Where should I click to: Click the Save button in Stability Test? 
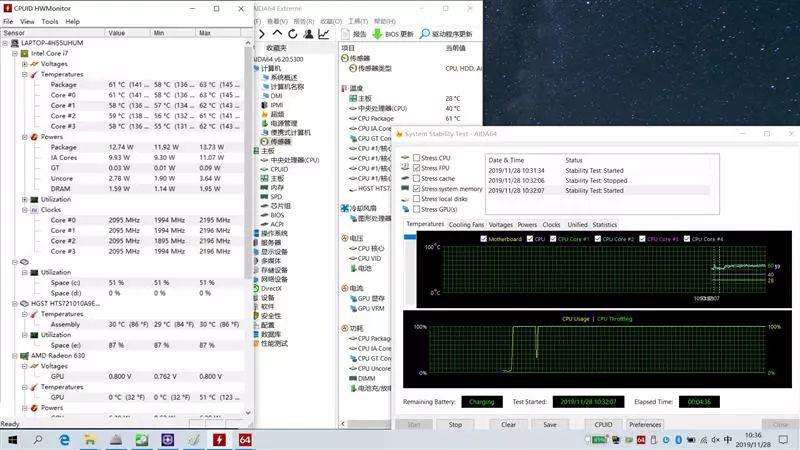[x=550, y=424]
